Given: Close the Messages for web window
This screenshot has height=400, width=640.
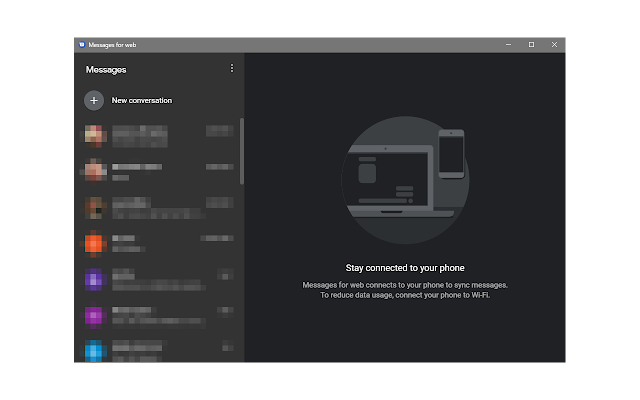Looking at the screenshot, I should click(554, 45).
